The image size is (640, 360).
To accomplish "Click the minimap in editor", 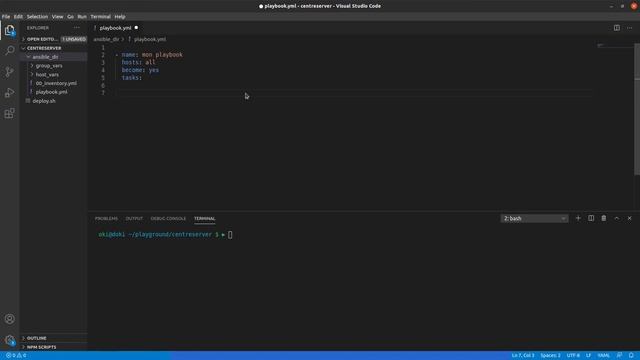I will coord(614,46).
